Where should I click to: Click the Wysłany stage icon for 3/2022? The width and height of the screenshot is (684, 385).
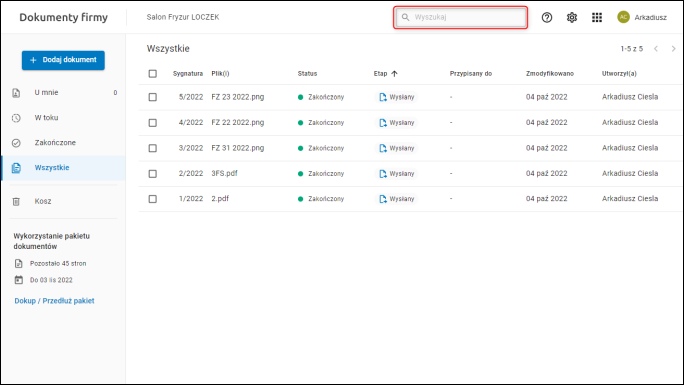tap(383, 148)
